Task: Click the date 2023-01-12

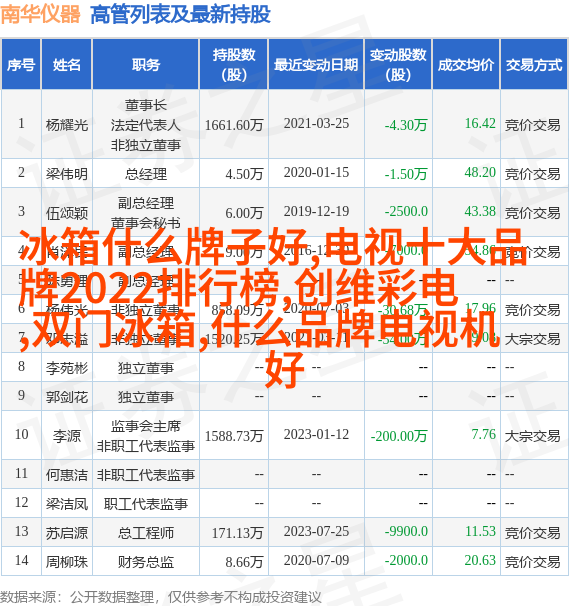Action: coord(316,434)
